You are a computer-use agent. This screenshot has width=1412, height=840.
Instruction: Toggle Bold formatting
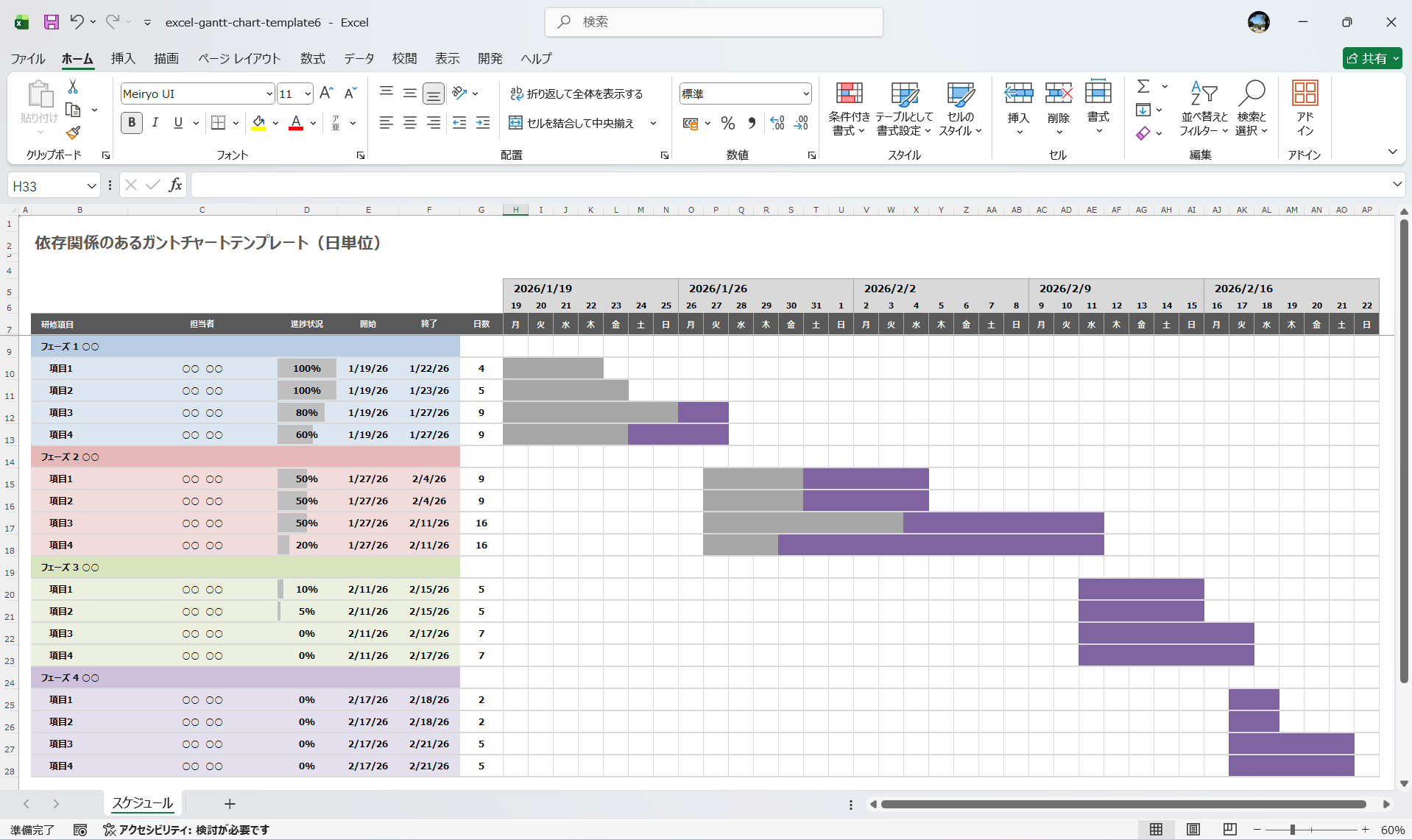click(x=132, y=123)
